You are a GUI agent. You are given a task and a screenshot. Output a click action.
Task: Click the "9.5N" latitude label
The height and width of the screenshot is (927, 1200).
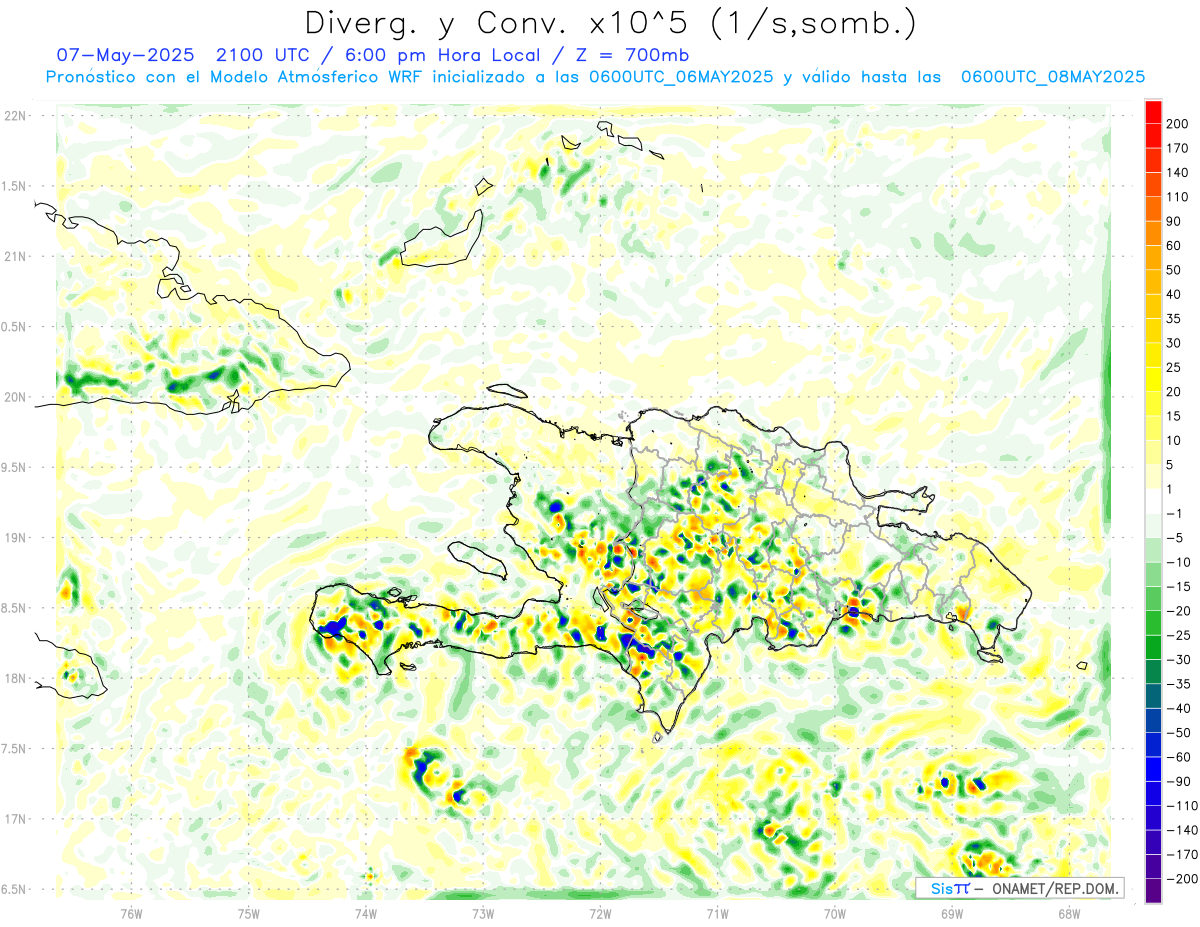(x=13, y=467)
